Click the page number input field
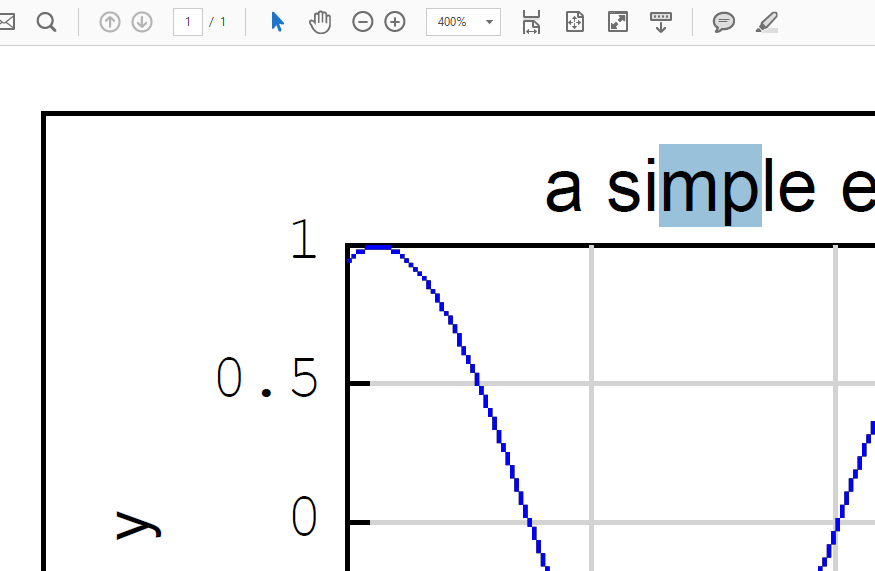 click(188, 22)
